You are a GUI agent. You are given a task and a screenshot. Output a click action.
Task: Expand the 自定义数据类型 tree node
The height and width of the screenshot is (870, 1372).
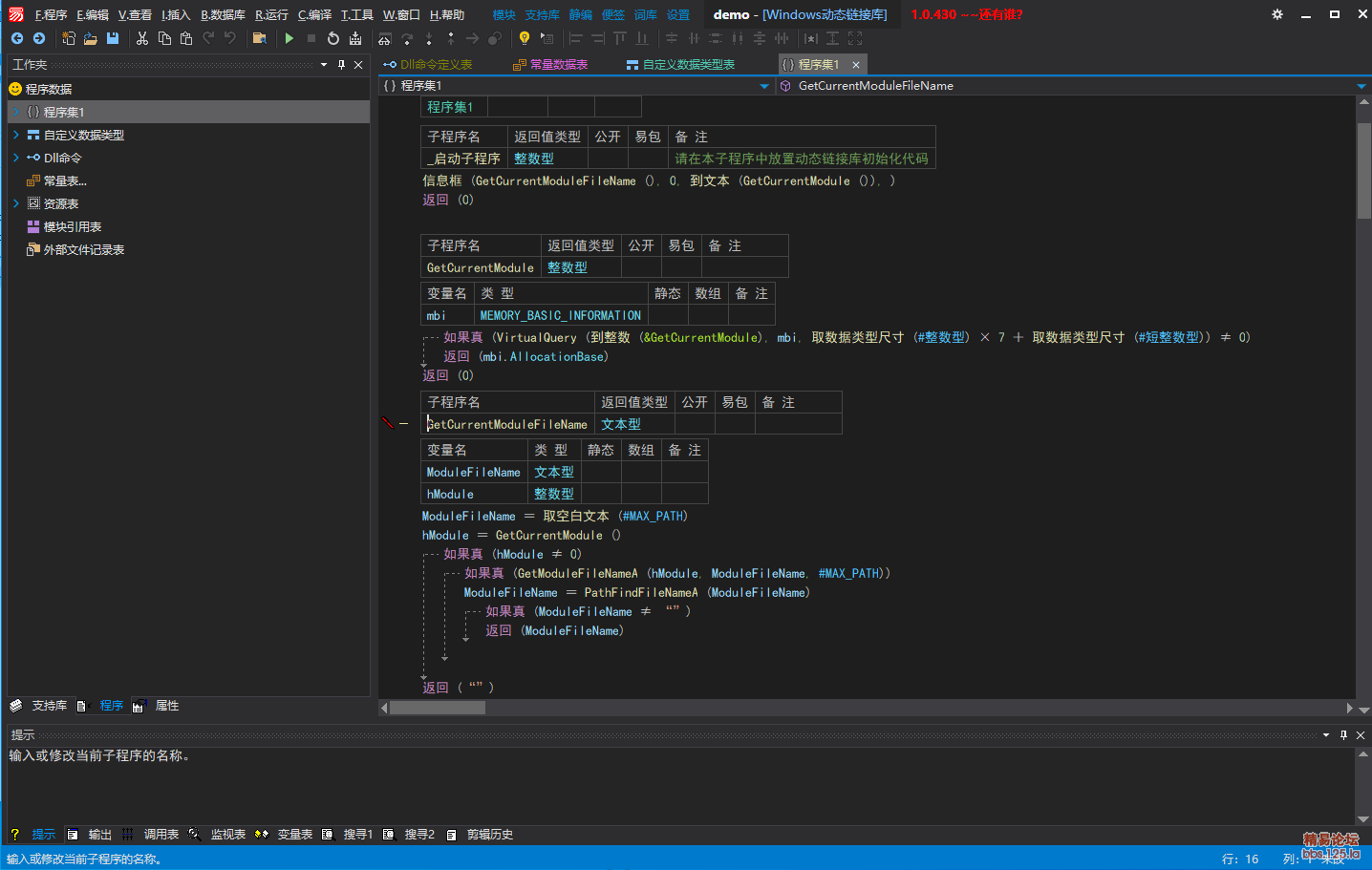click(x=16, y=135)
